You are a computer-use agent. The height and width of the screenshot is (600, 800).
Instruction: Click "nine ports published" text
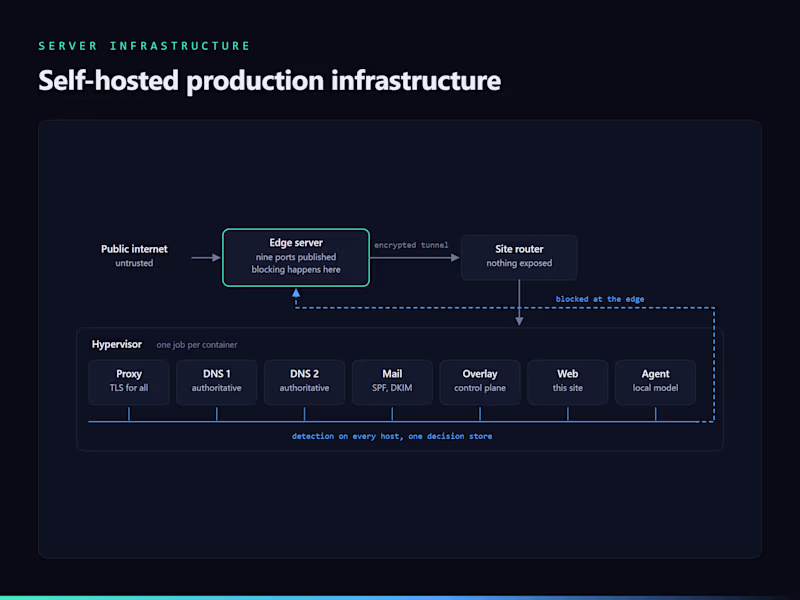[296, 257]
